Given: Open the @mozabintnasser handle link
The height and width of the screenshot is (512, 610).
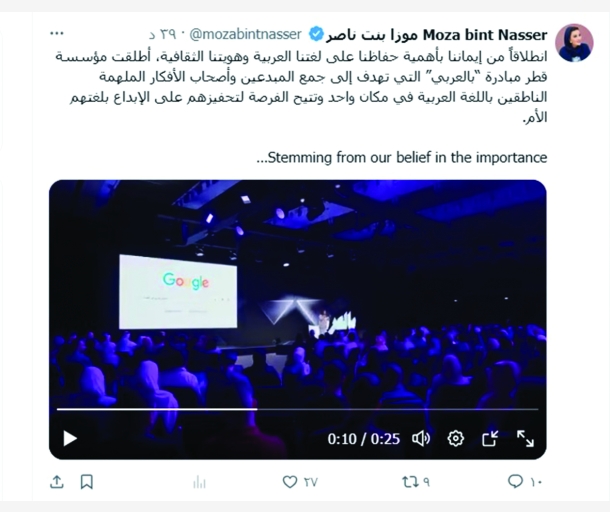Looking at the screenshot, I should (x=245, y=35).
